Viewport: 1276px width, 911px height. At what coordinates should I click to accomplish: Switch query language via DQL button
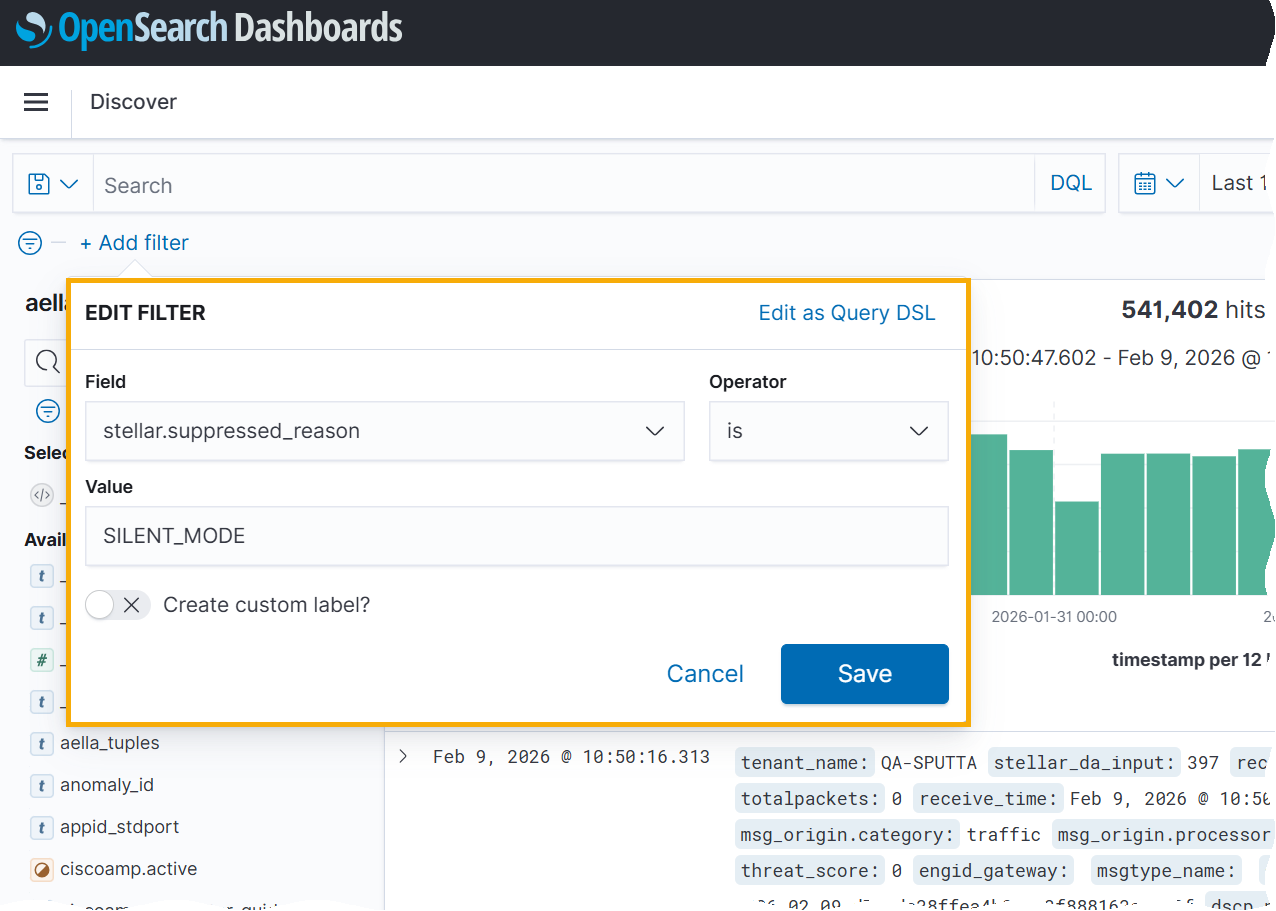[1070, 184]
